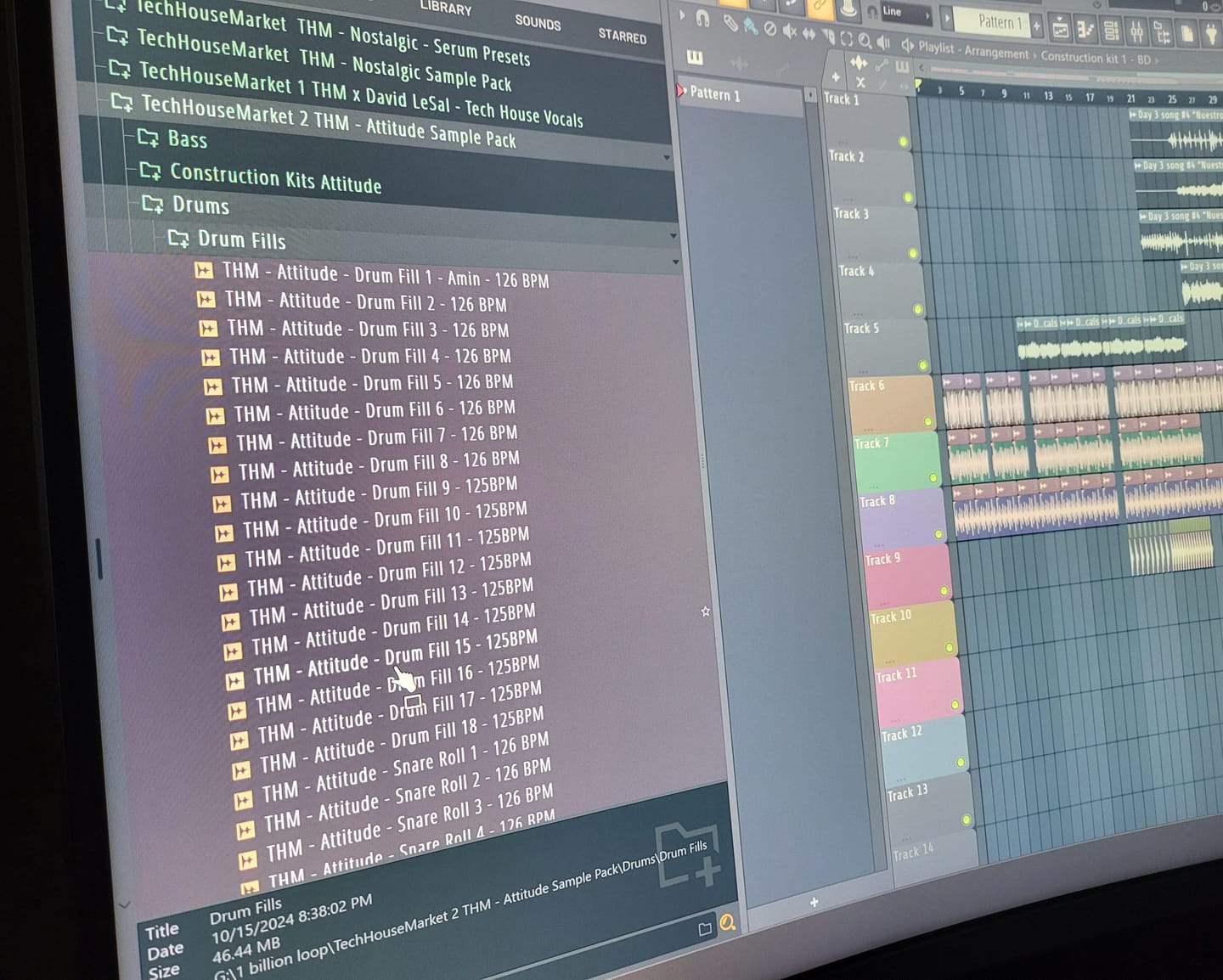
Task: Click the waveform icon above track headers
Action: point(859,62)
